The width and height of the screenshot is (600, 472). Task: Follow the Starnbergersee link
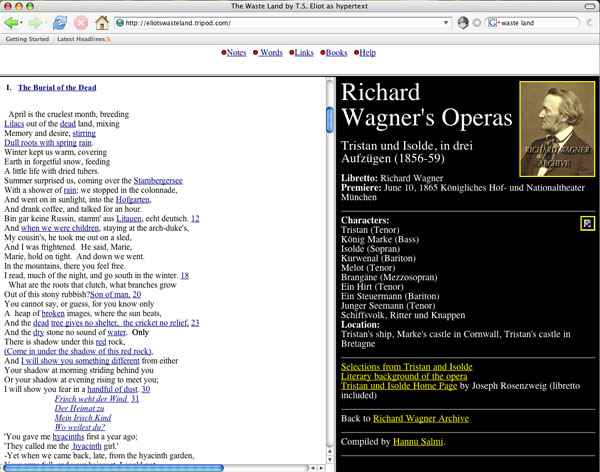point(158,181)
